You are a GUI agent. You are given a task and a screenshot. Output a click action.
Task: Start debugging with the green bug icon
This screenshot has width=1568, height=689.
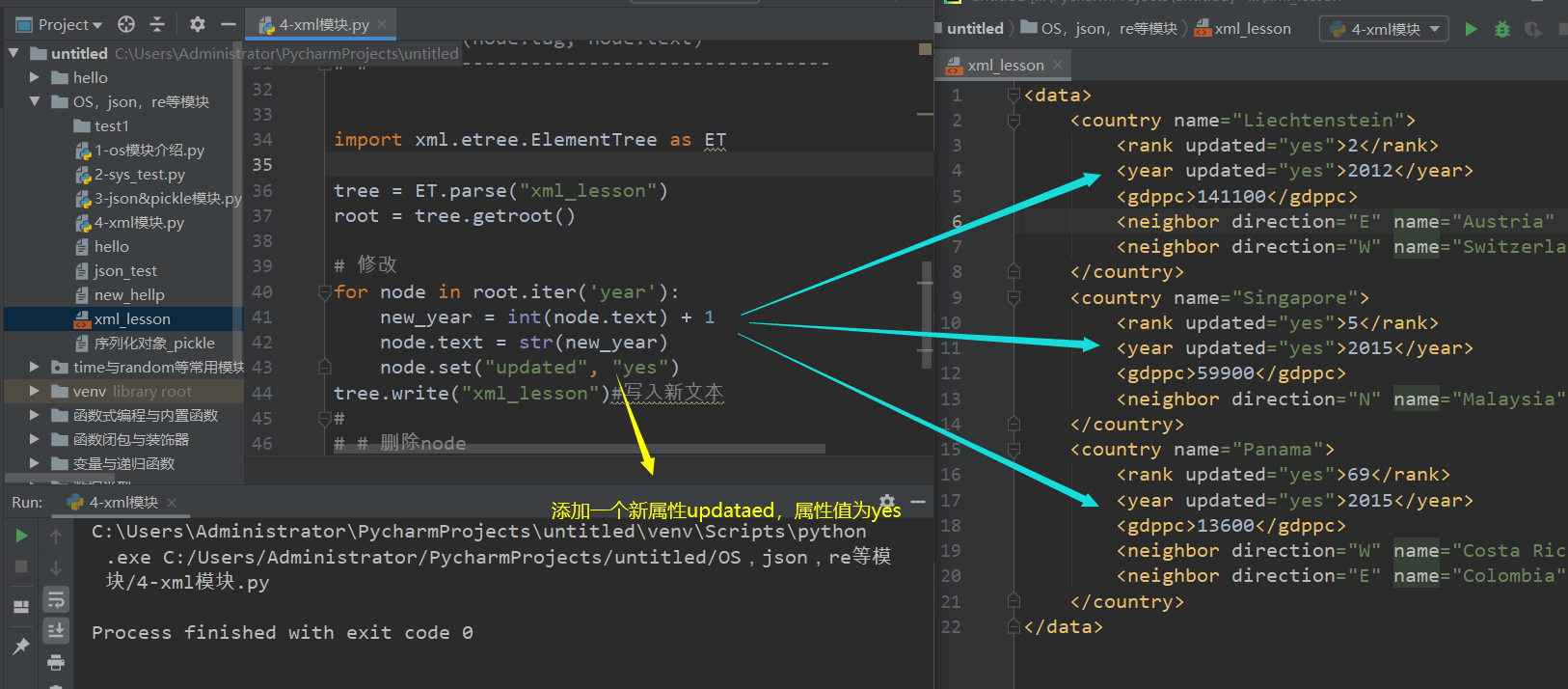coord(1501,29)
